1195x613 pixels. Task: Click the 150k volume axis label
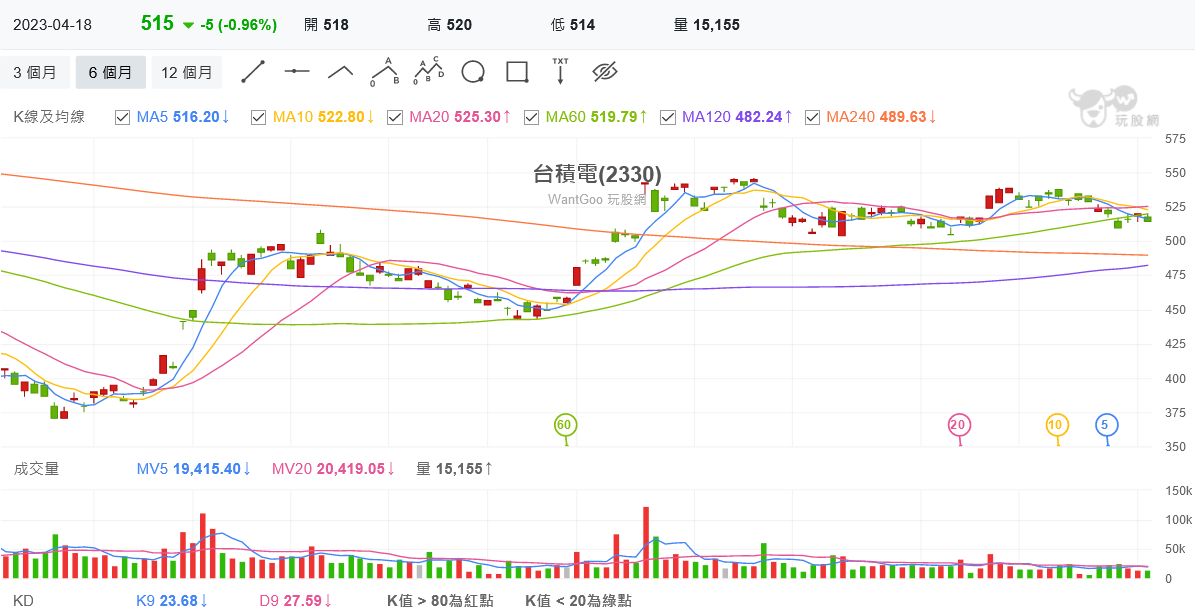(1176, 490)
